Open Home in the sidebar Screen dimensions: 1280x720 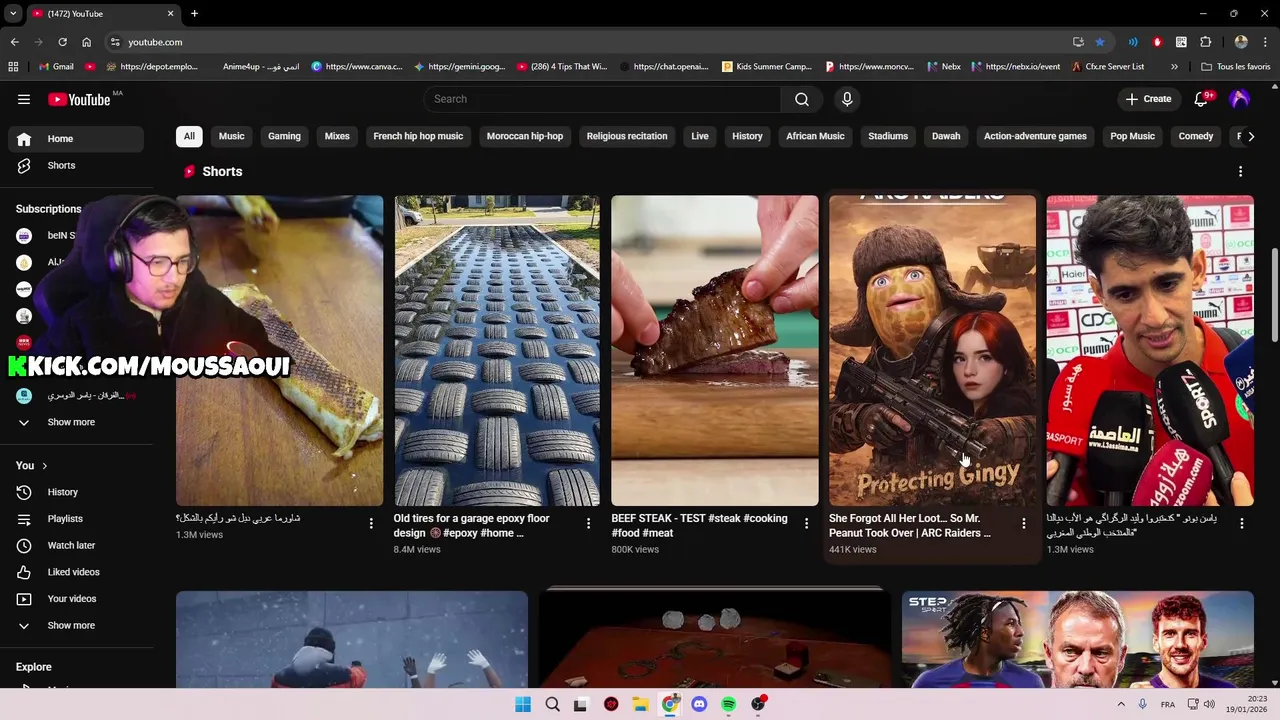76,139
